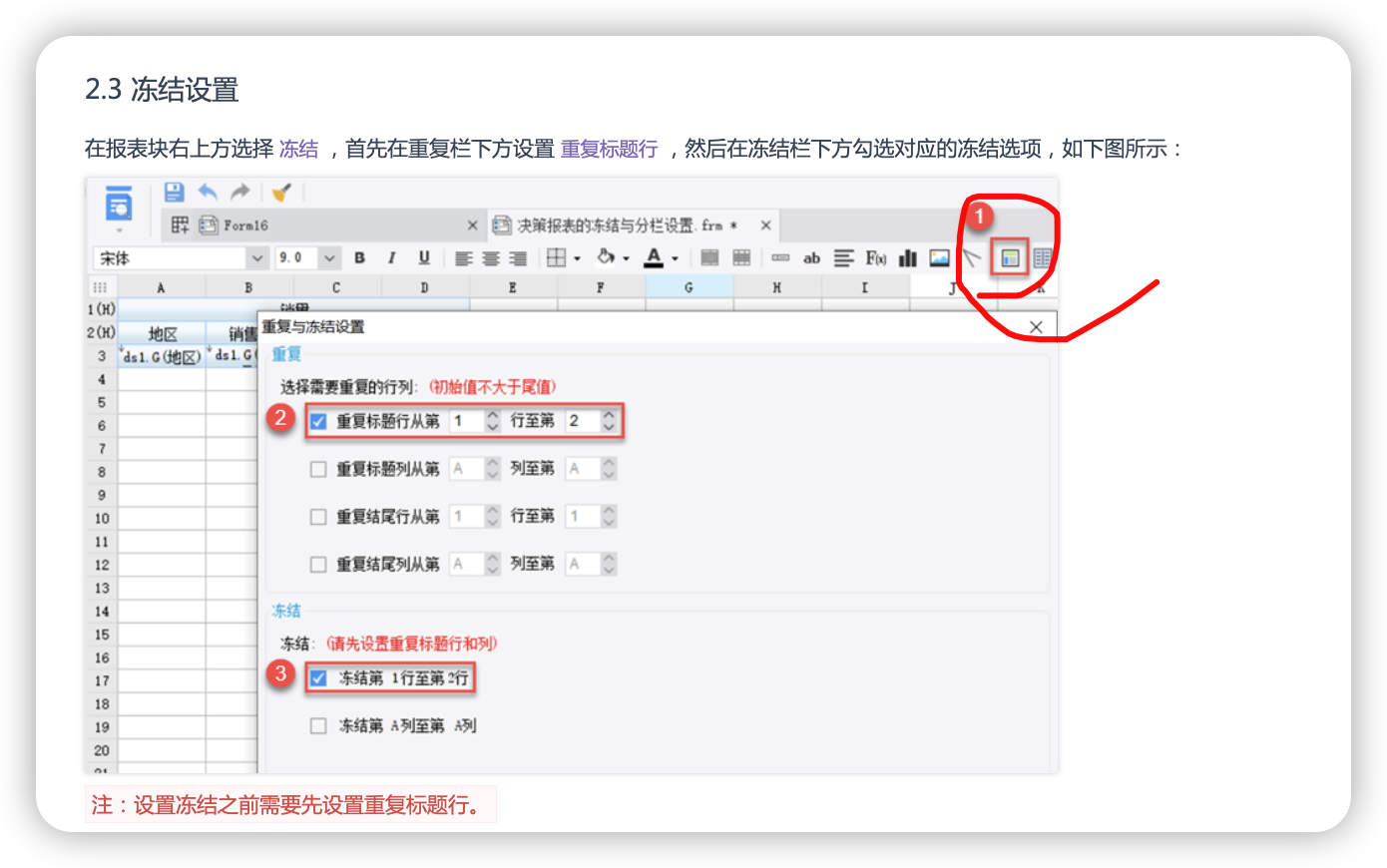
Task: Click stepper of 重复标题行 start row
Action: [x=492, y=421]
